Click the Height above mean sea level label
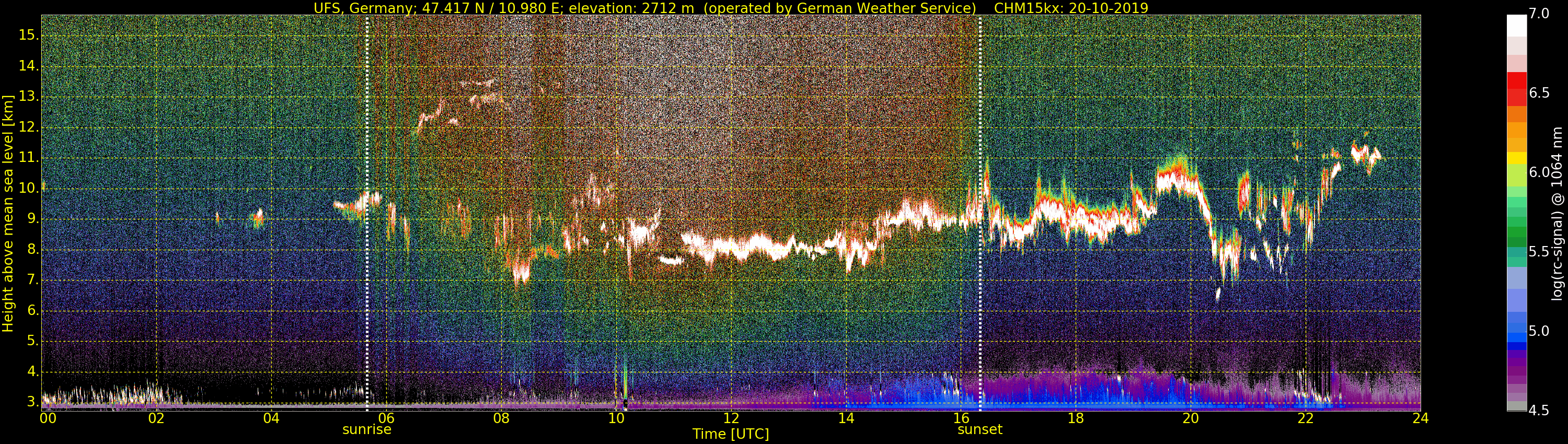Image resolution: width=1568 pixels, height=444 pixels. coord(8,213)
